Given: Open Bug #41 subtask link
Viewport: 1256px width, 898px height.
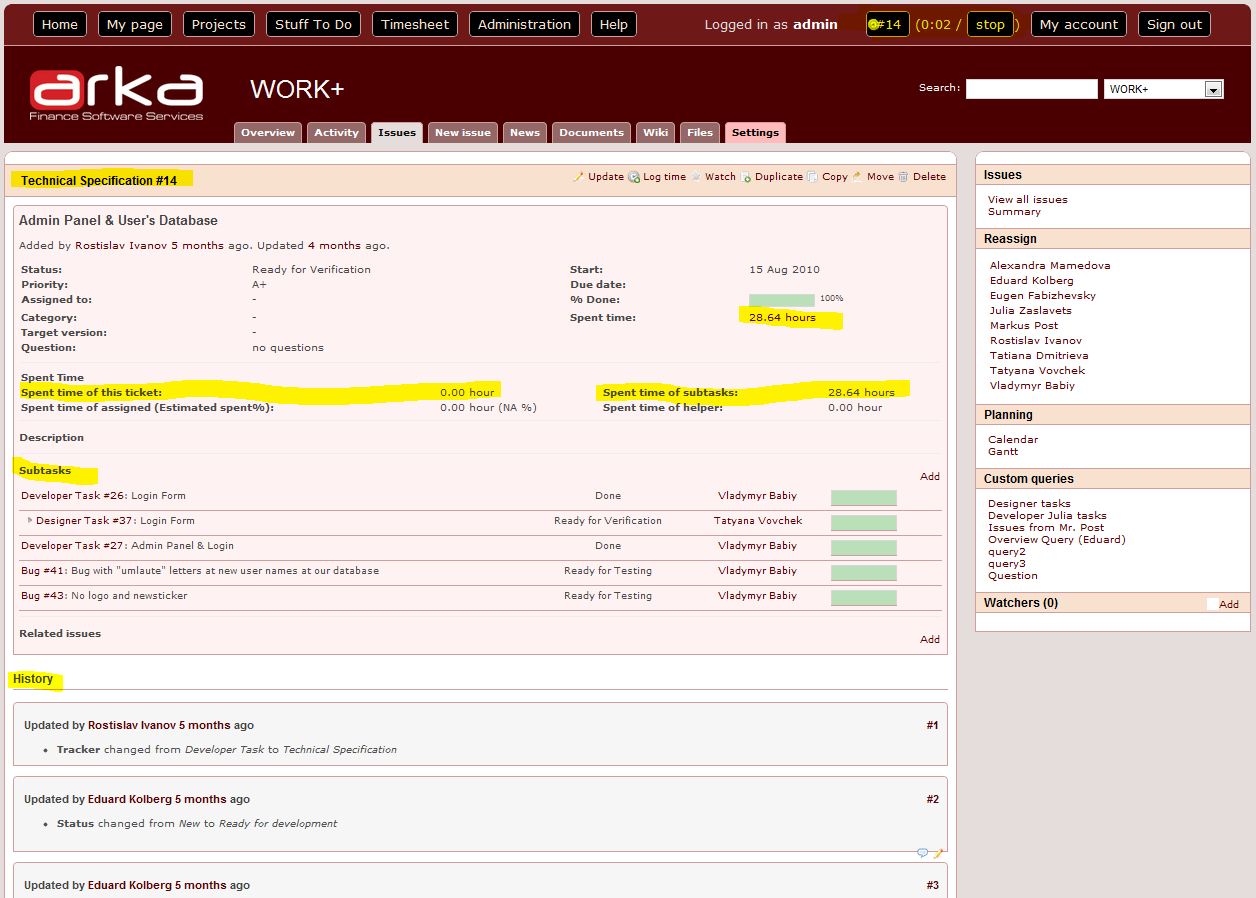Looking at the screenshot, I should pos(44,571).
